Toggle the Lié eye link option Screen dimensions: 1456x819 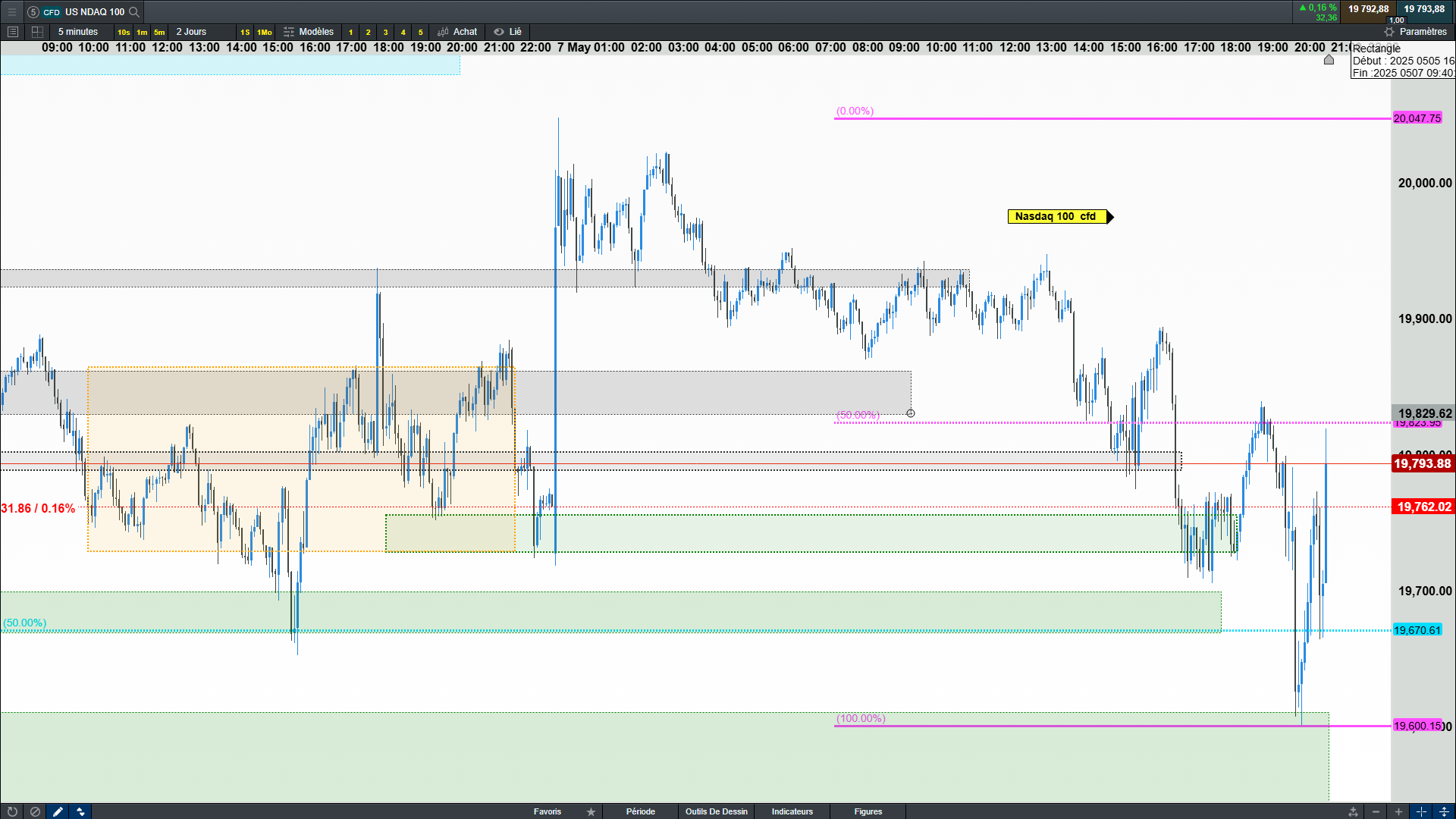[x=508, y=32]
